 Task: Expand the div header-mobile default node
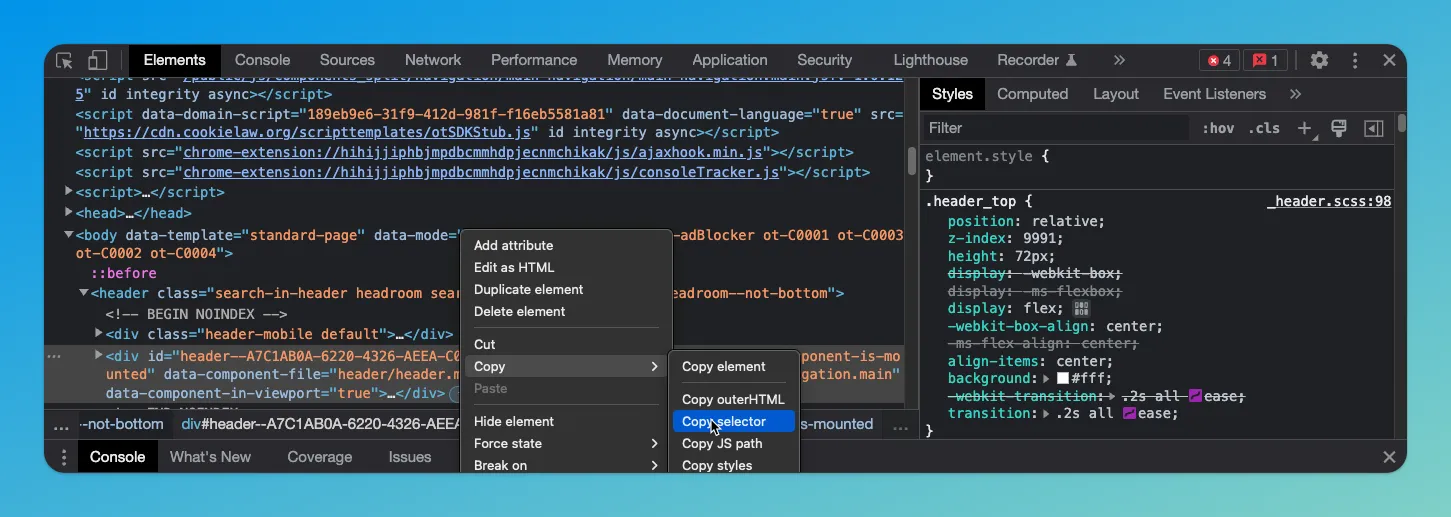click(99, 333)
